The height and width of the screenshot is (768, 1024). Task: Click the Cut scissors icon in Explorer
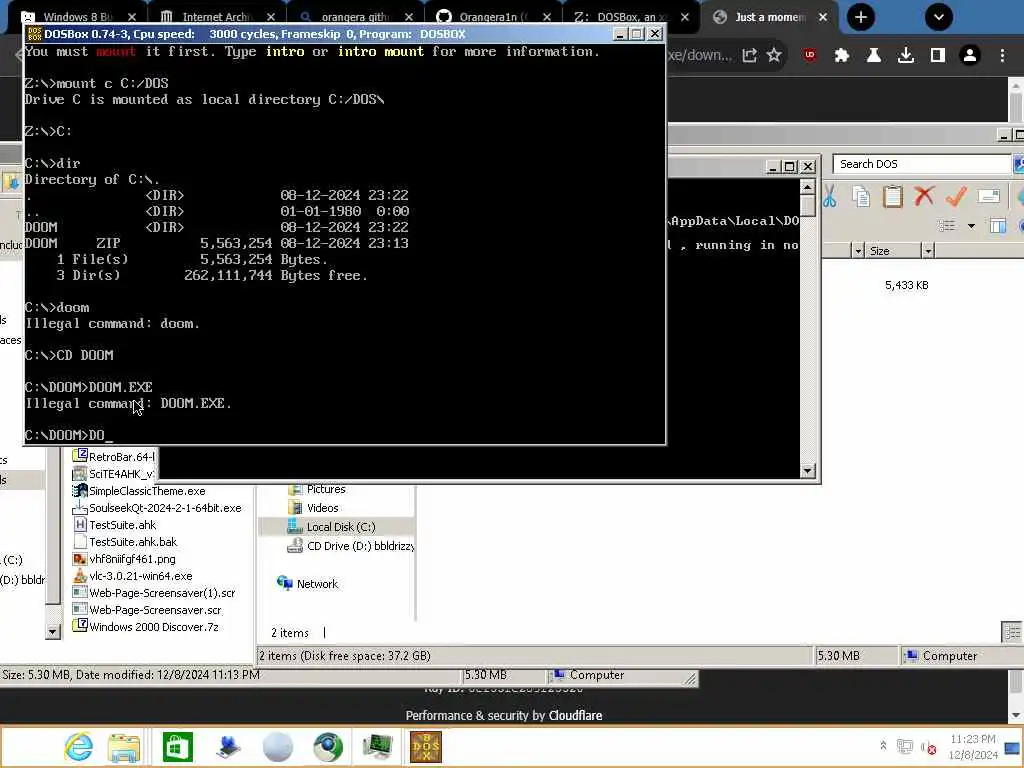[829, 196]
